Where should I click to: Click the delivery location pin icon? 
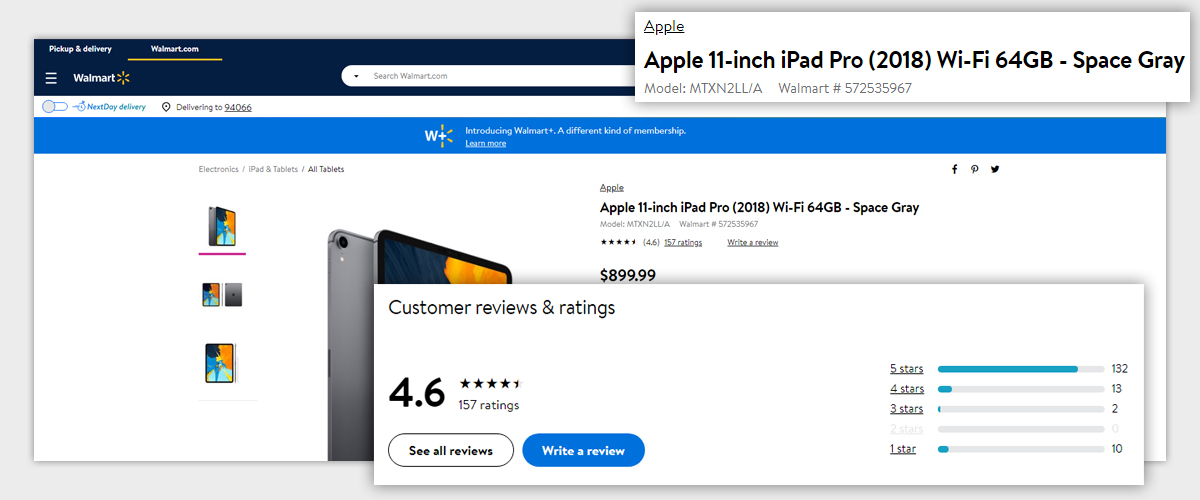pos(166,106)
